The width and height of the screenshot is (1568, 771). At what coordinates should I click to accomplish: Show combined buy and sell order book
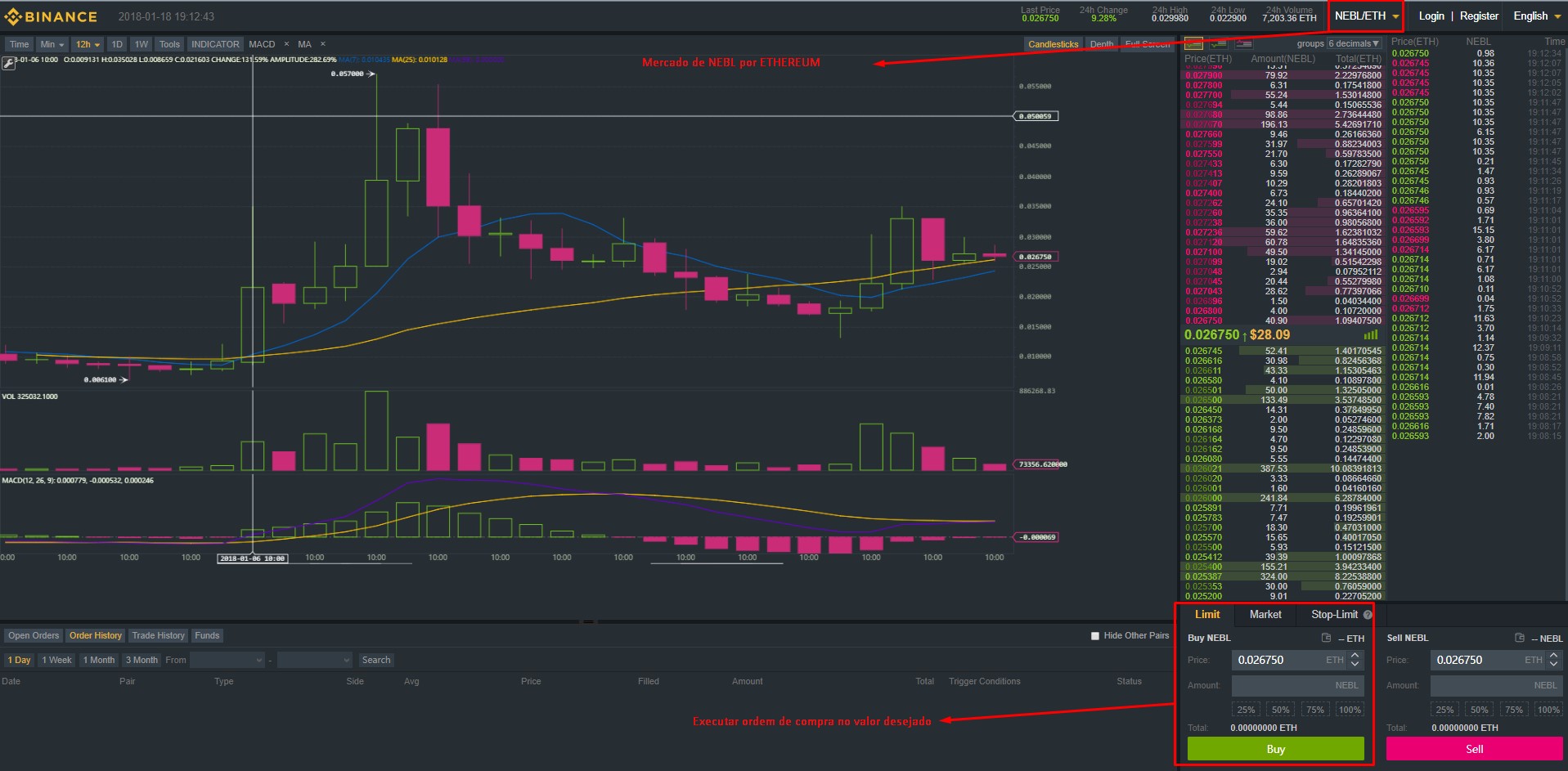pyautogui.click(x=1193, y=43)
